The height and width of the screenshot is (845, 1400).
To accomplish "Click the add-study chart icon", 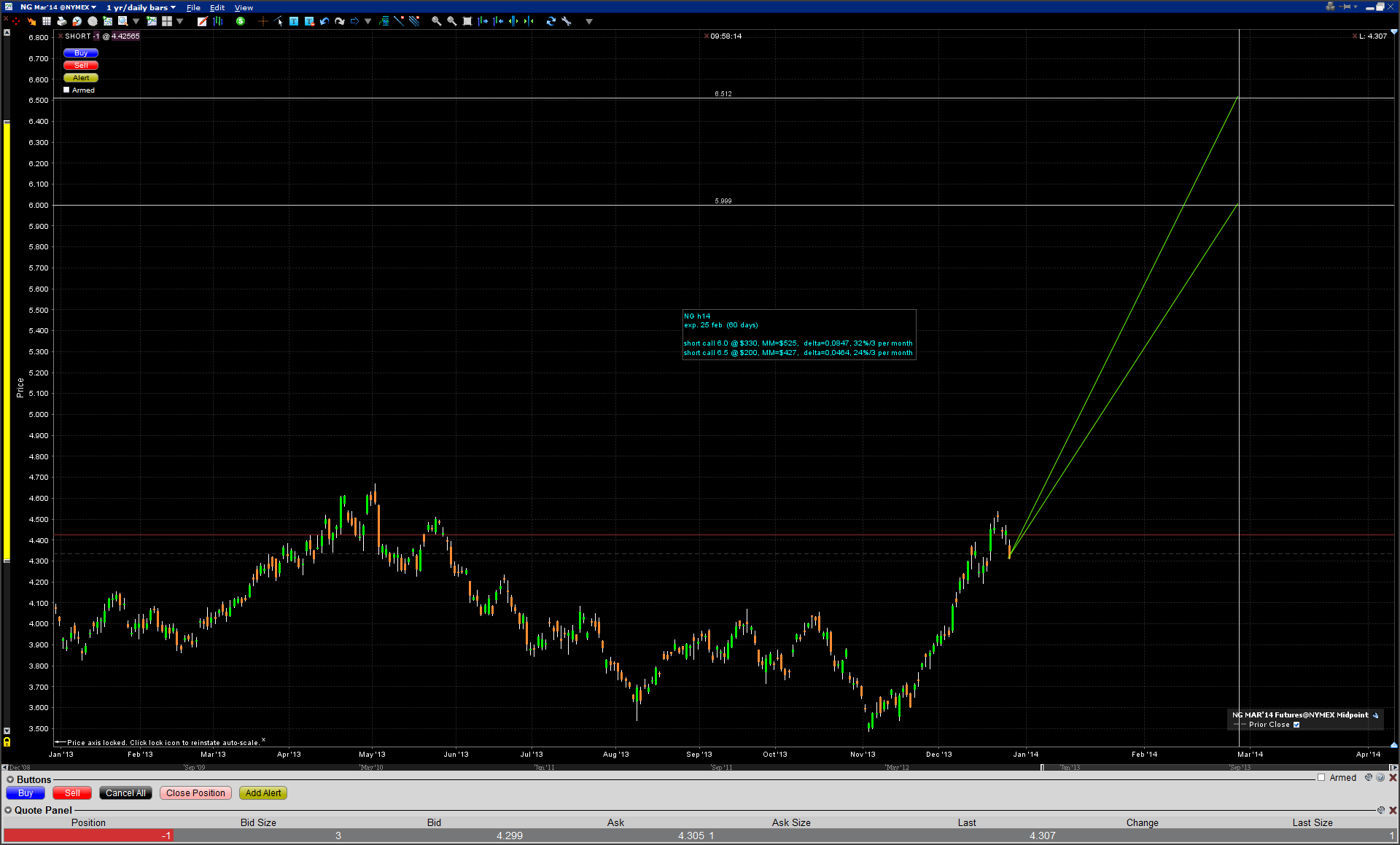I will (x=152, y=21).
